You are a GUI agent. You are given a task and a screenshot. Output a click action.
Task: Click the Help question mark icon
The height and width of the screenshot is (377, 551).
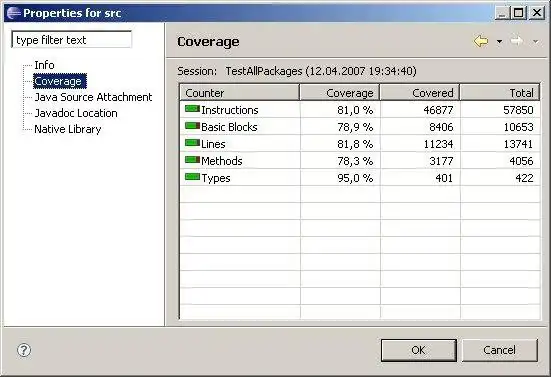coord(24,350)
